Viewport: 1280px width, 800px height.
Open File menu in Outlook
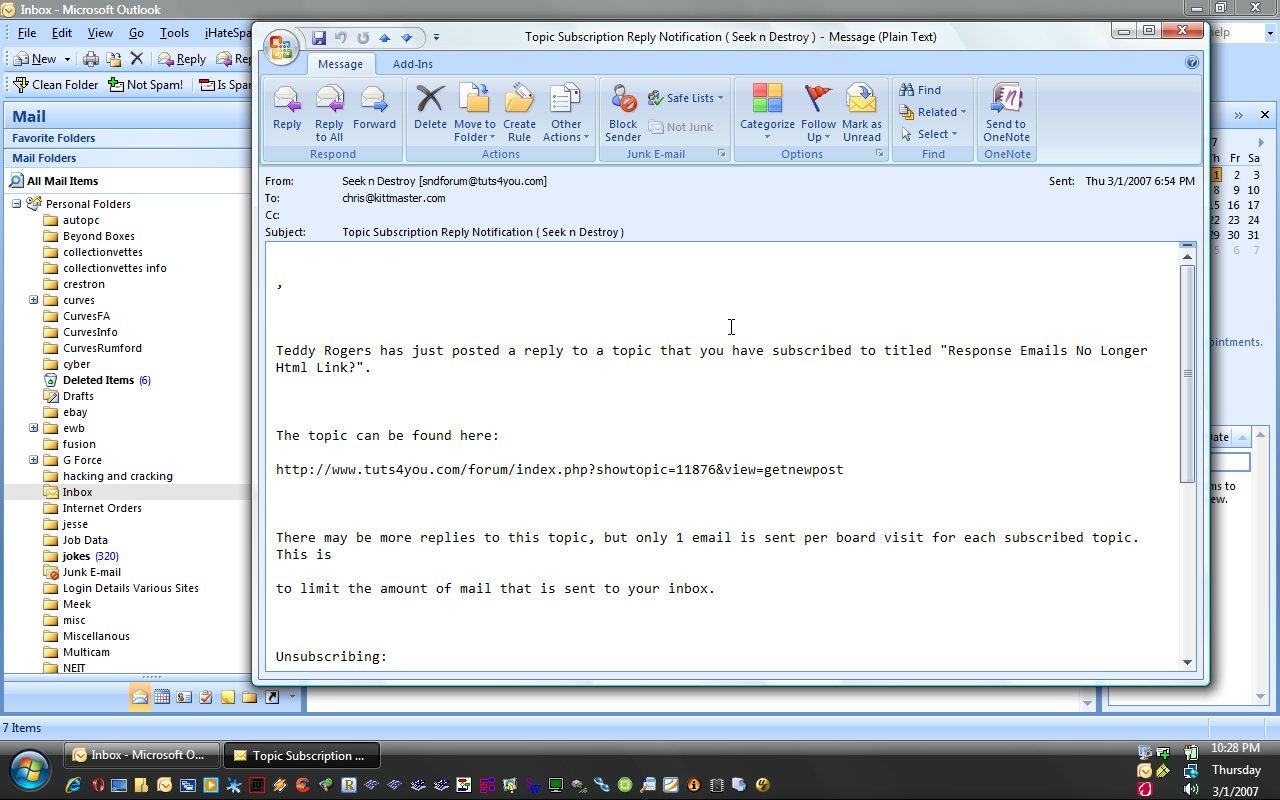[26, 33]
